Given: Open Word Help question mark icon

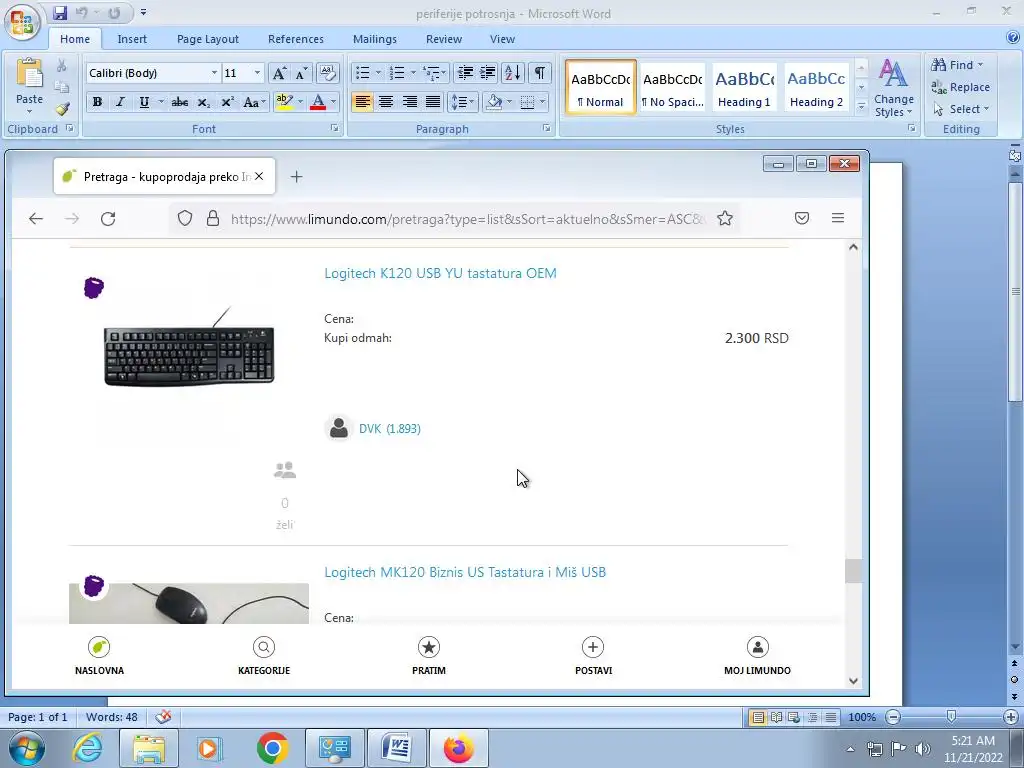Looking at the screenshot, I should click(x=1013, y=38).
